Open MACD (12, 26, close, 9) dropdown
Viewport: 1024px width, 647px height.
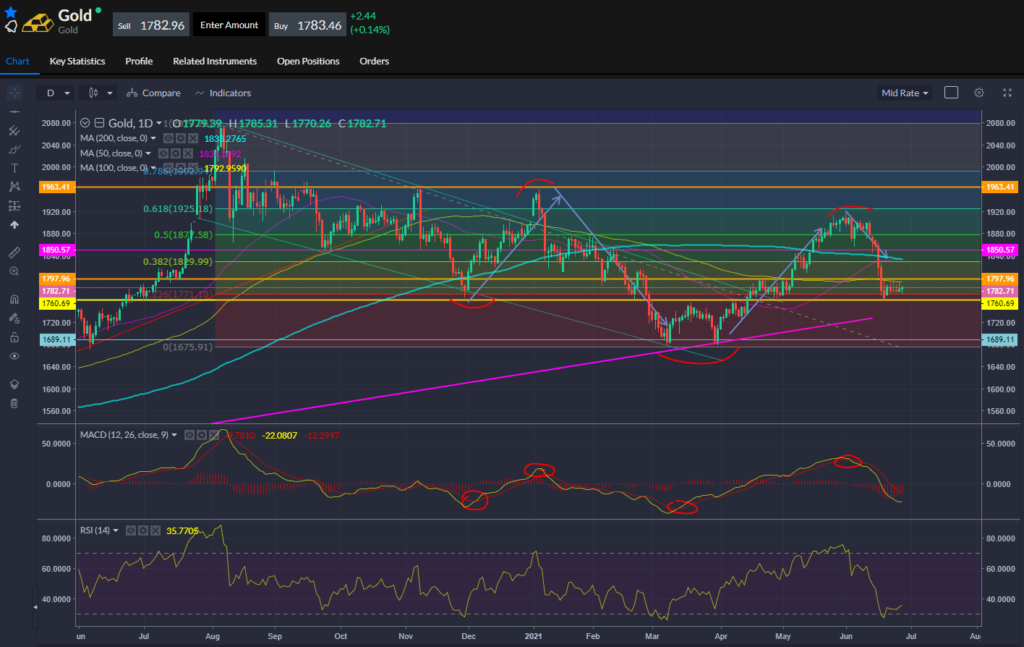coord(174,435)
